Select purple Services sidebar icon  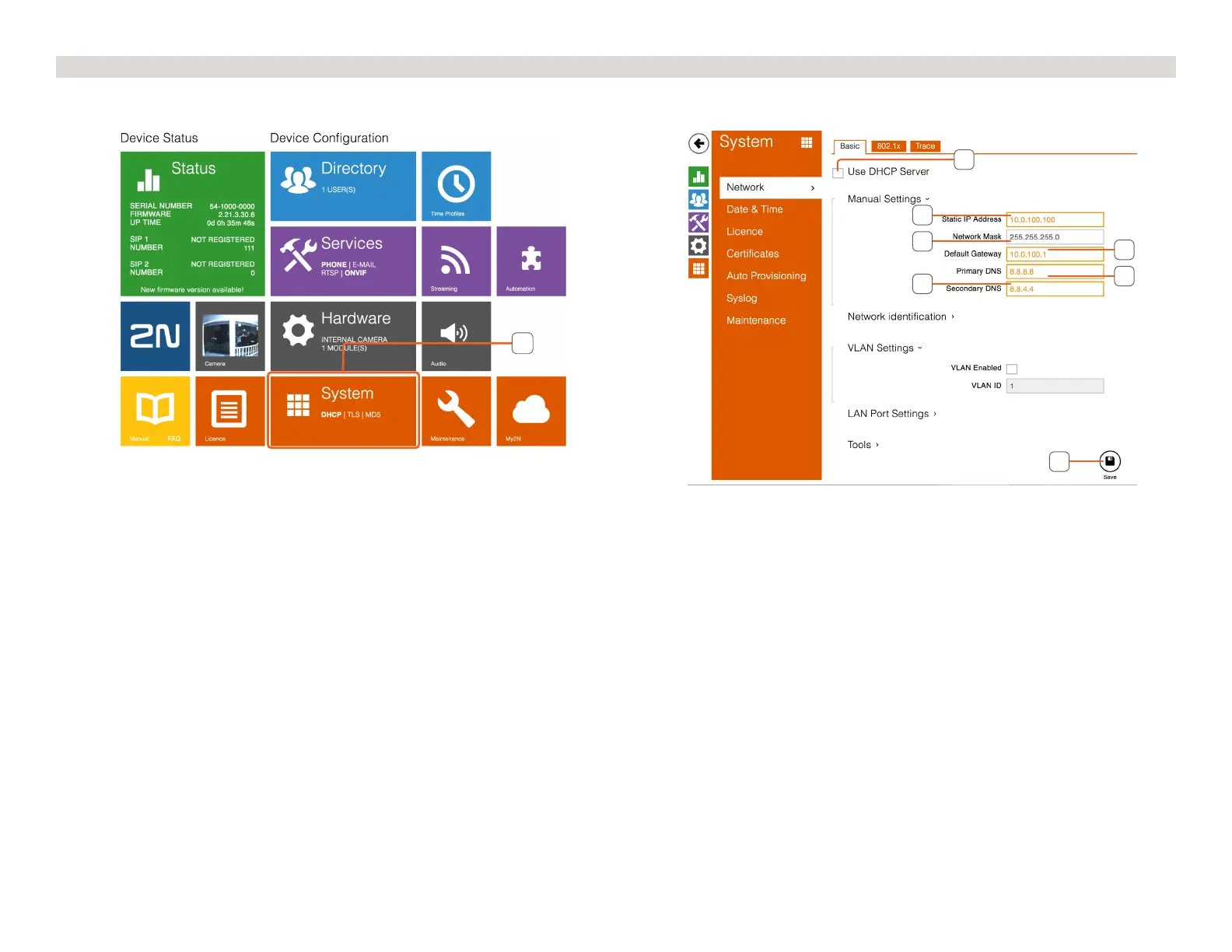pos(698,222)
